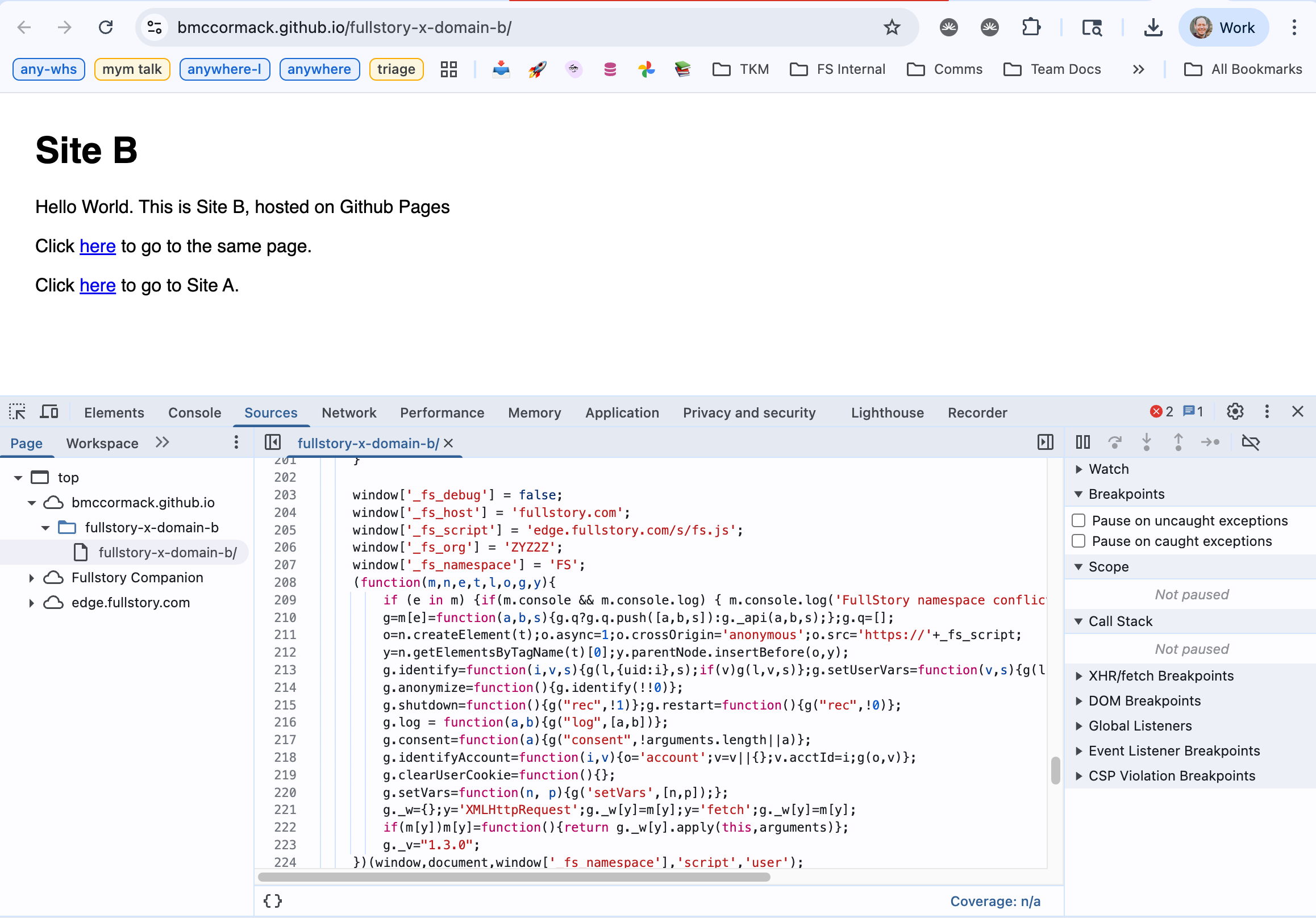Click deactivate breakpoints icon
1316x918 pixels.
click(x=1250, y=443)
